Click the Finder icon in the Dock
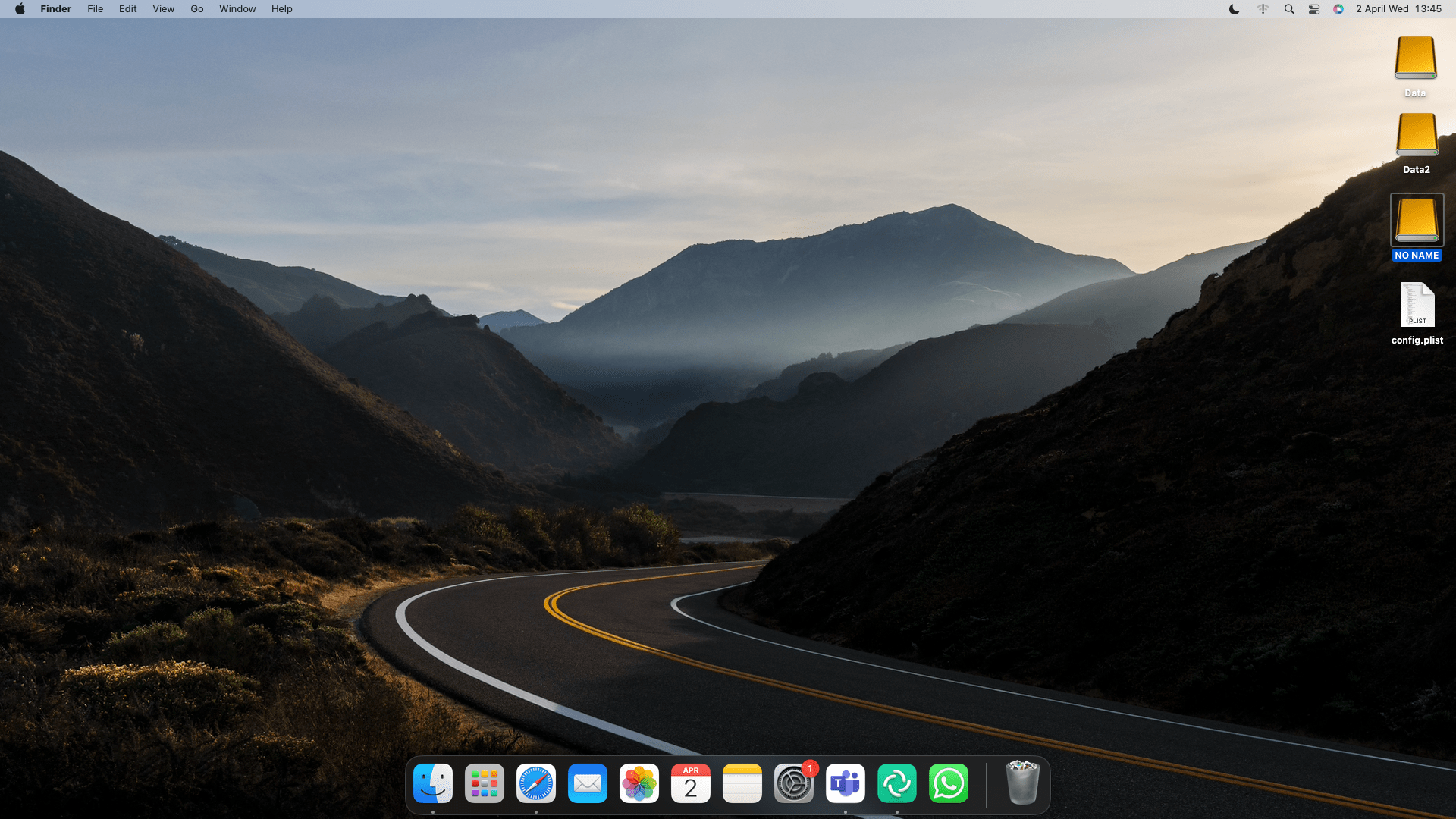 coord(433,783)
